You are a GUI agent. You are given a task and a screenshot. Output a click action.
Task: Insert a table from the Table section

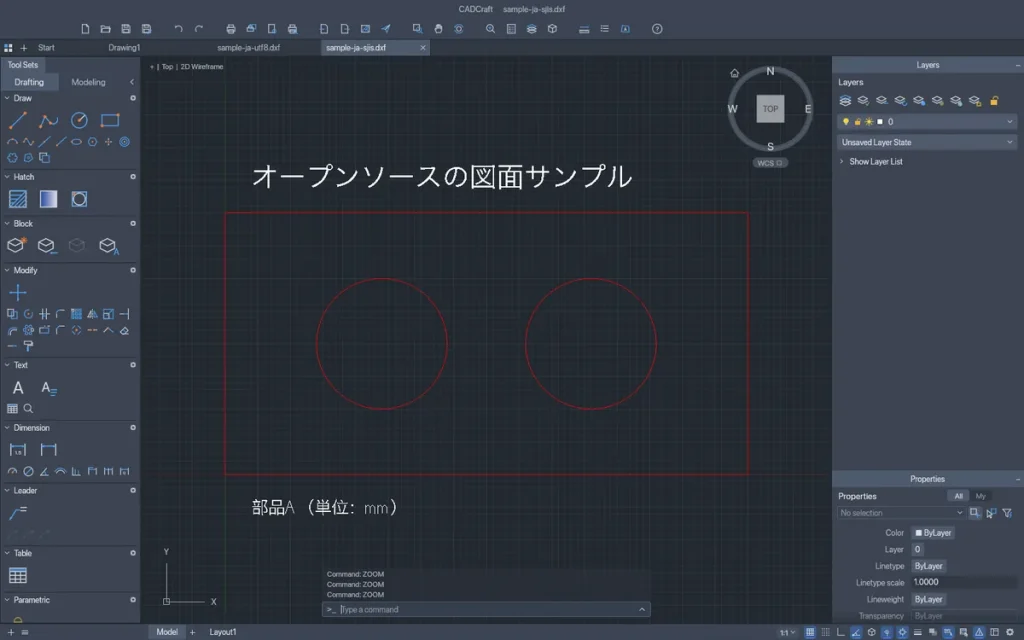[x=18, y=575]
